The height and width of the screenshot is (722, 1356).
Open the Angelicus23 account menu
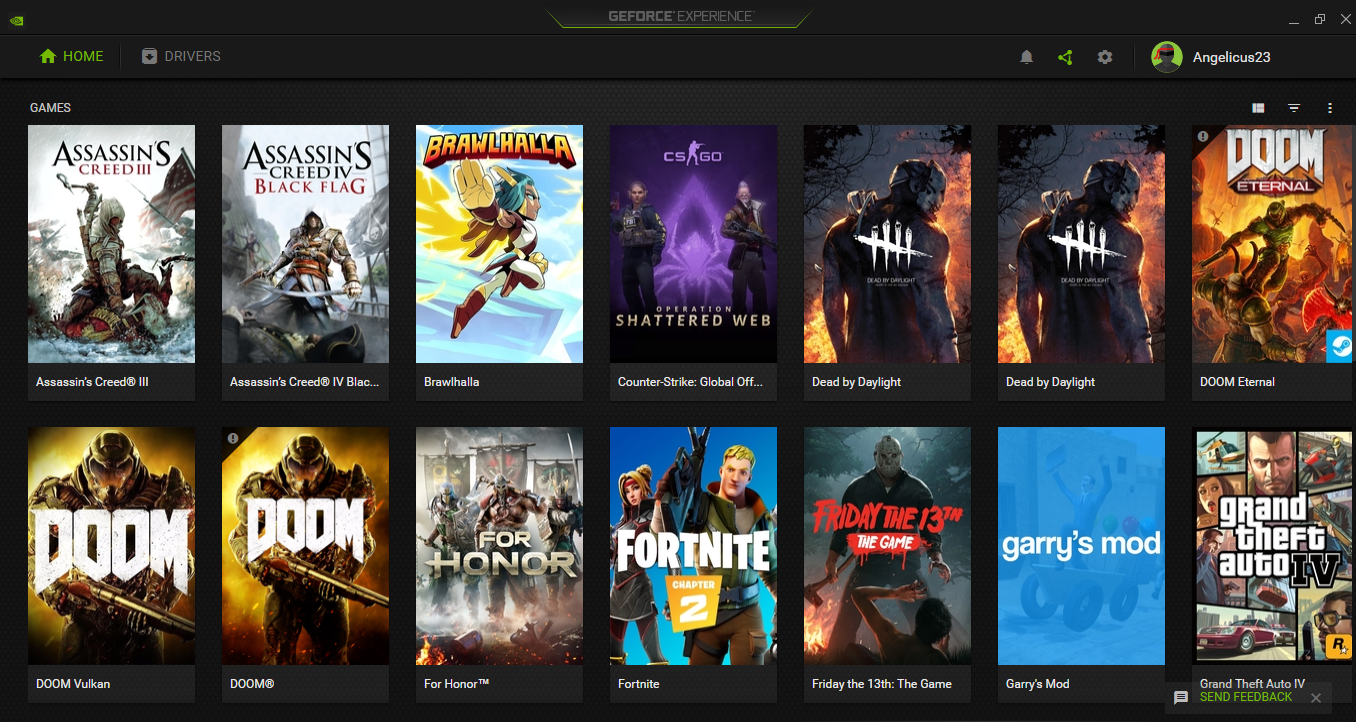(x=1231, y=57)
